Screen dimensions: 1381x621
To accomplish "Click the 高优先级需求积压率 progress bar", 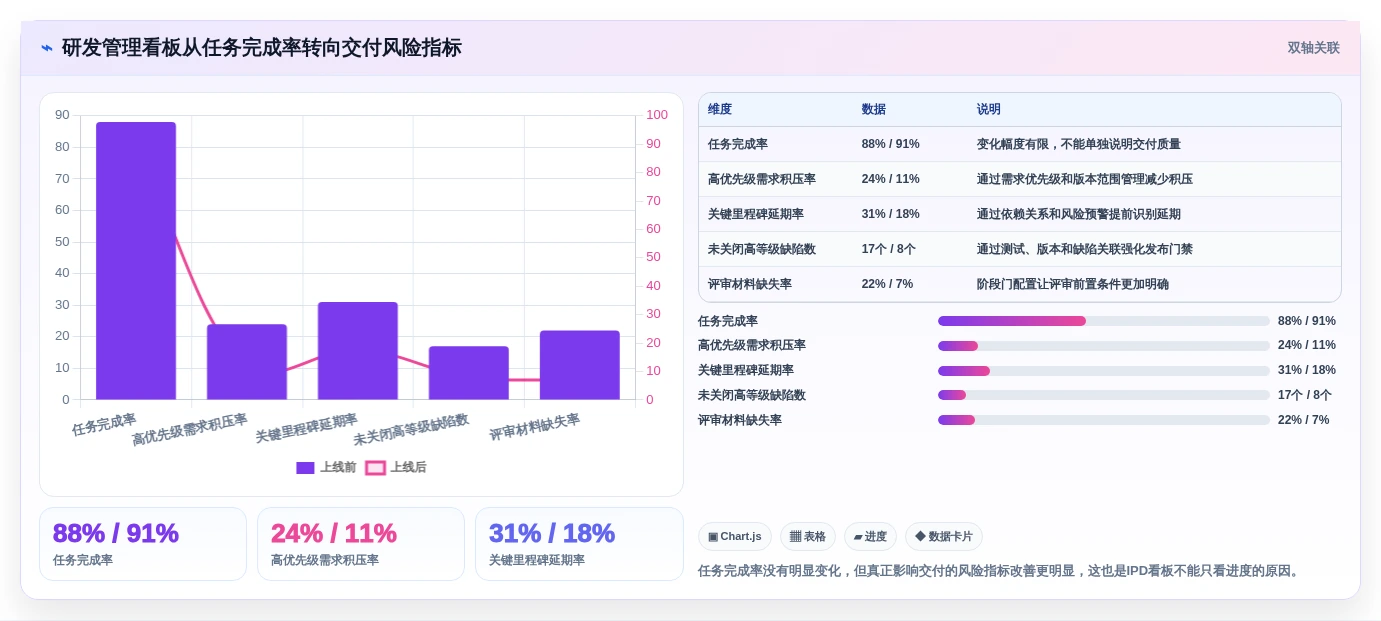I will (1104, 346).
